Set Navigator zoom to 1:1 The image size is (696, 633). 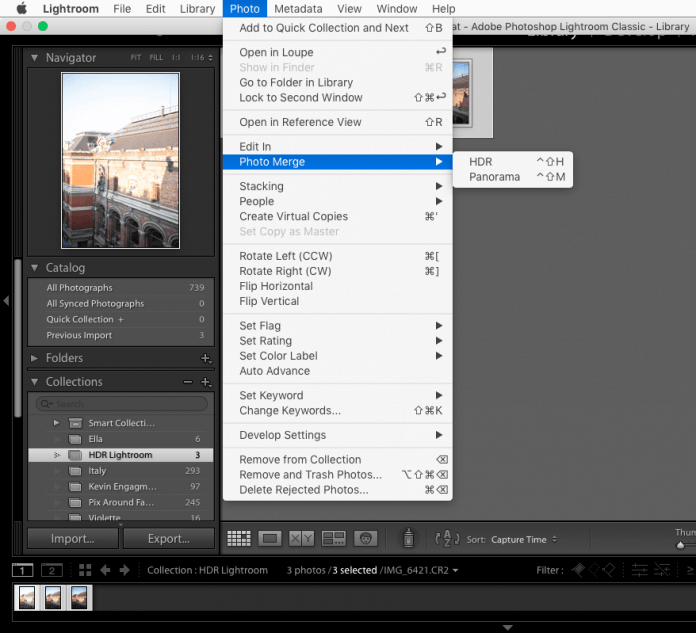tap(176, 58)
